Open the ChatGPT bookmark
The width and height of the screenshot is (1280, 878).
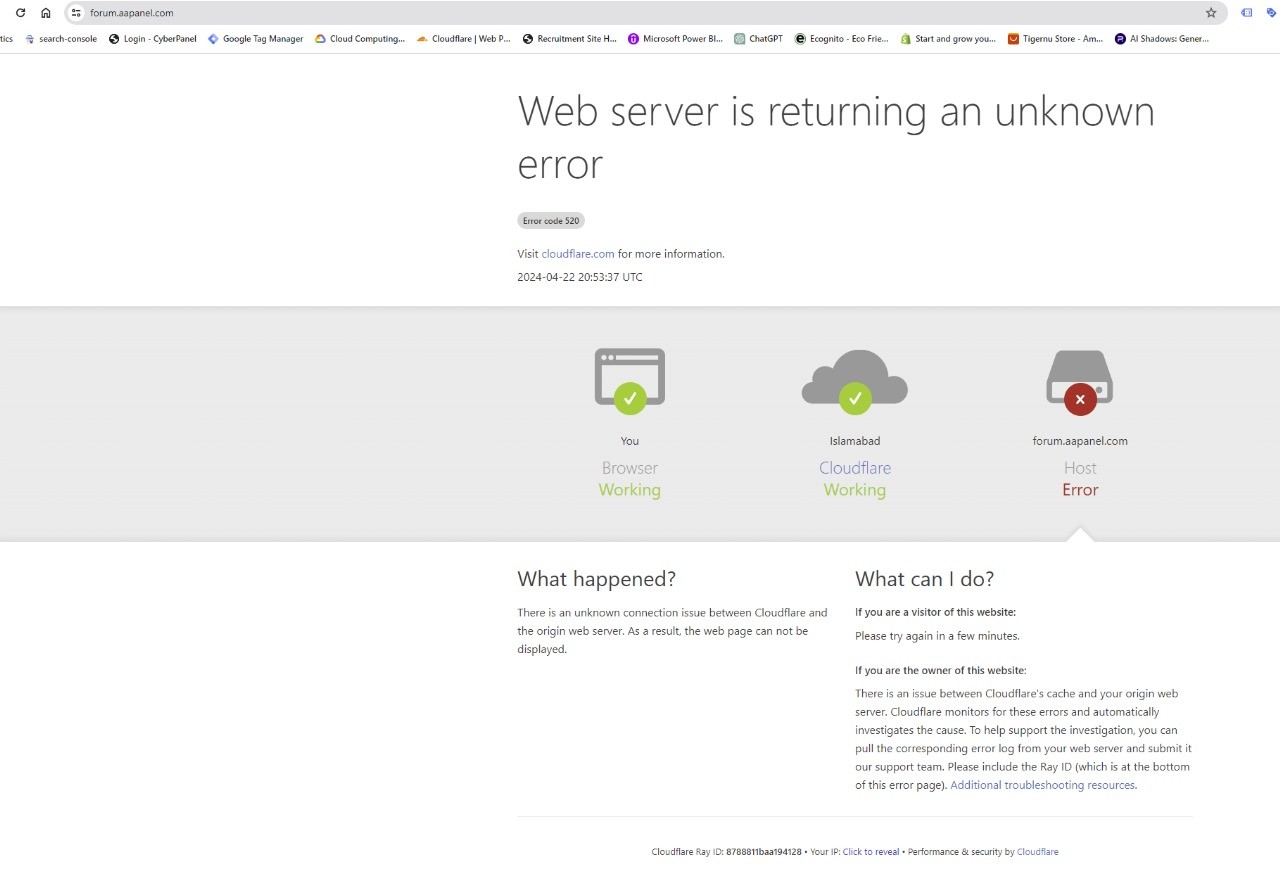tap(759, 39)
